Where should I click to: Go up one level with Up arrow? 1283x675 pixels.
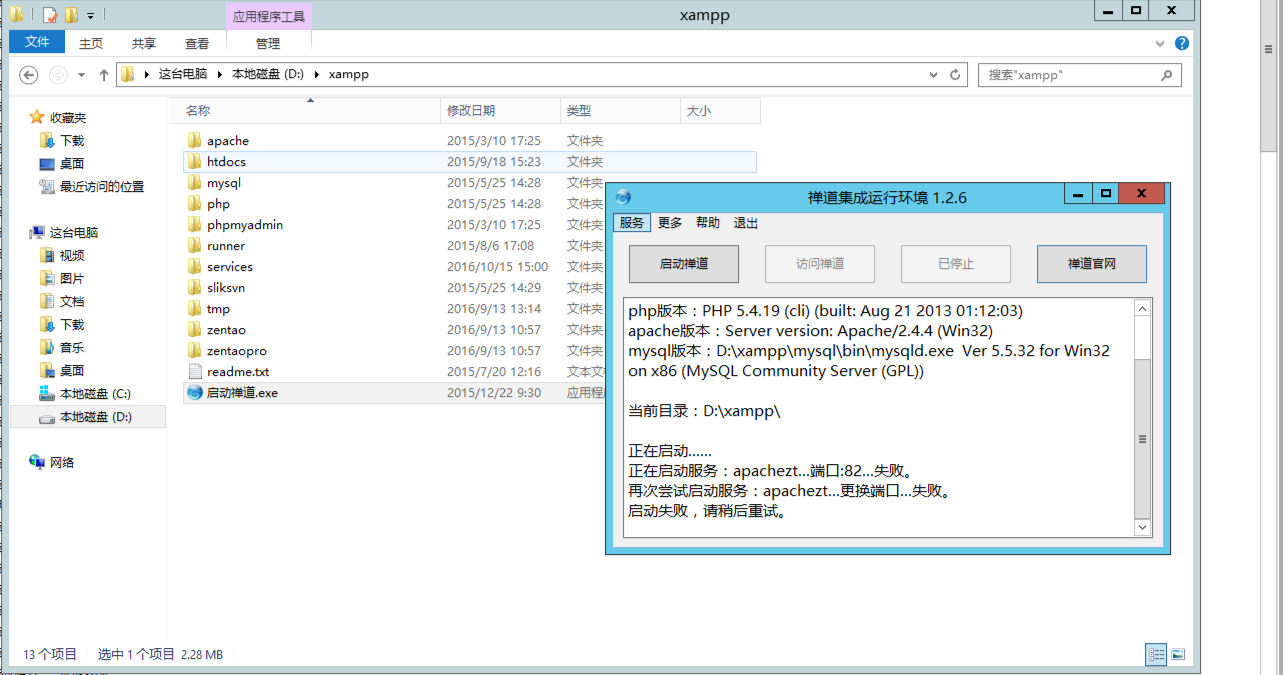click(104, 75)
